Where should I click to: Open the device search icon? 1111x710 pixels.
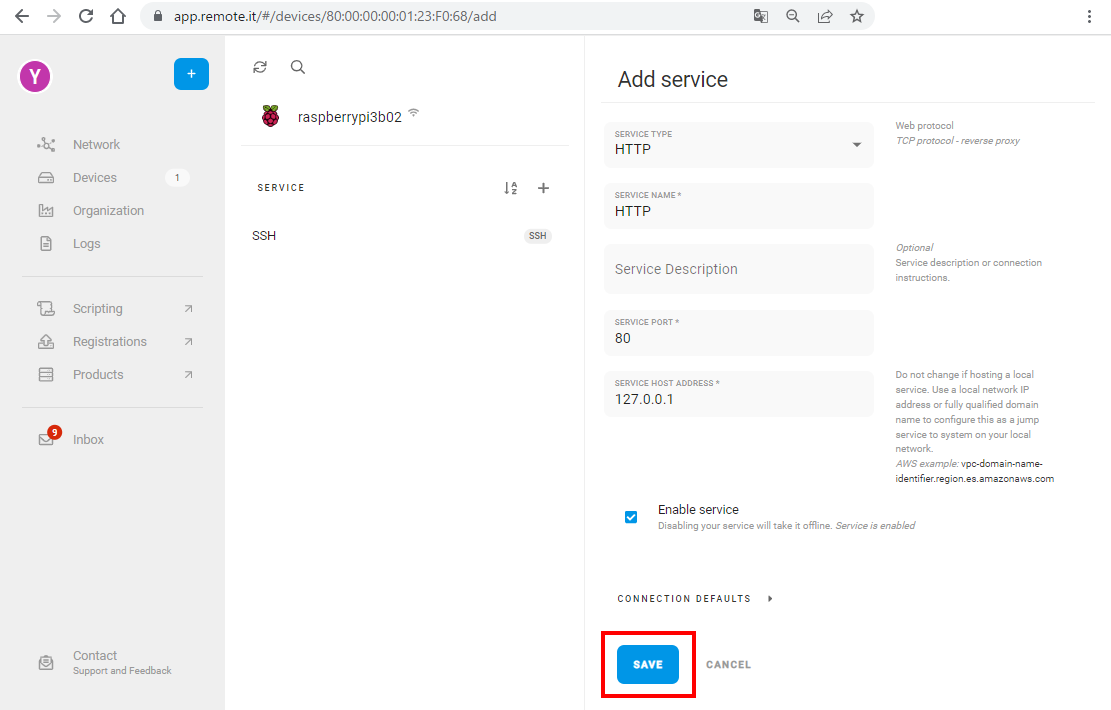298,67
